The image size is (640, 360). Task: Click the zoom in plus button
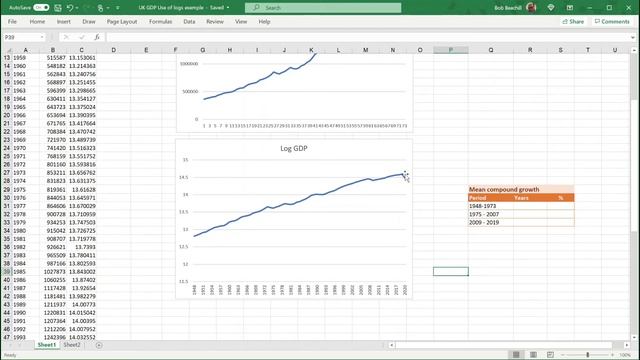pos(612,355)
